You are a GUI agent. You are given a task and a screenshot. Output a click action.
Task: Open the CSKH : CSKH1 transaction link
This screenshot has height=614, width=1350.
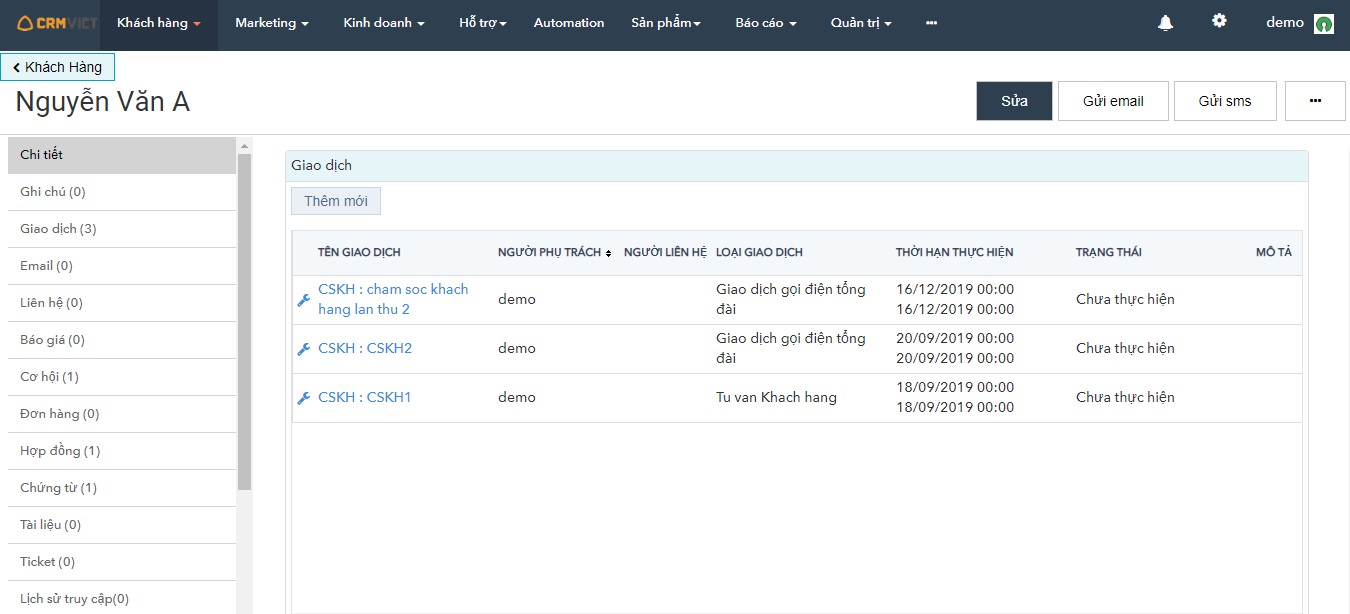[365, 397]
